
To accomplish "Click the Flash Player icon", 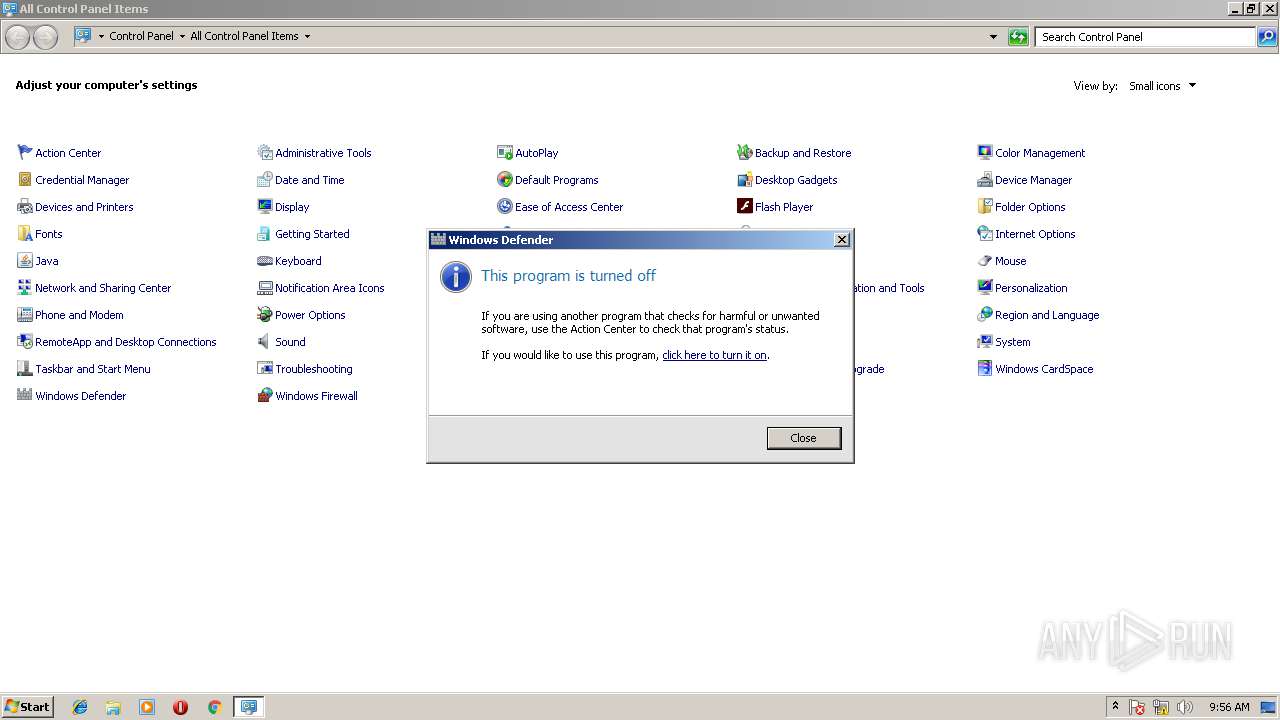I will [x=745, y=207].
